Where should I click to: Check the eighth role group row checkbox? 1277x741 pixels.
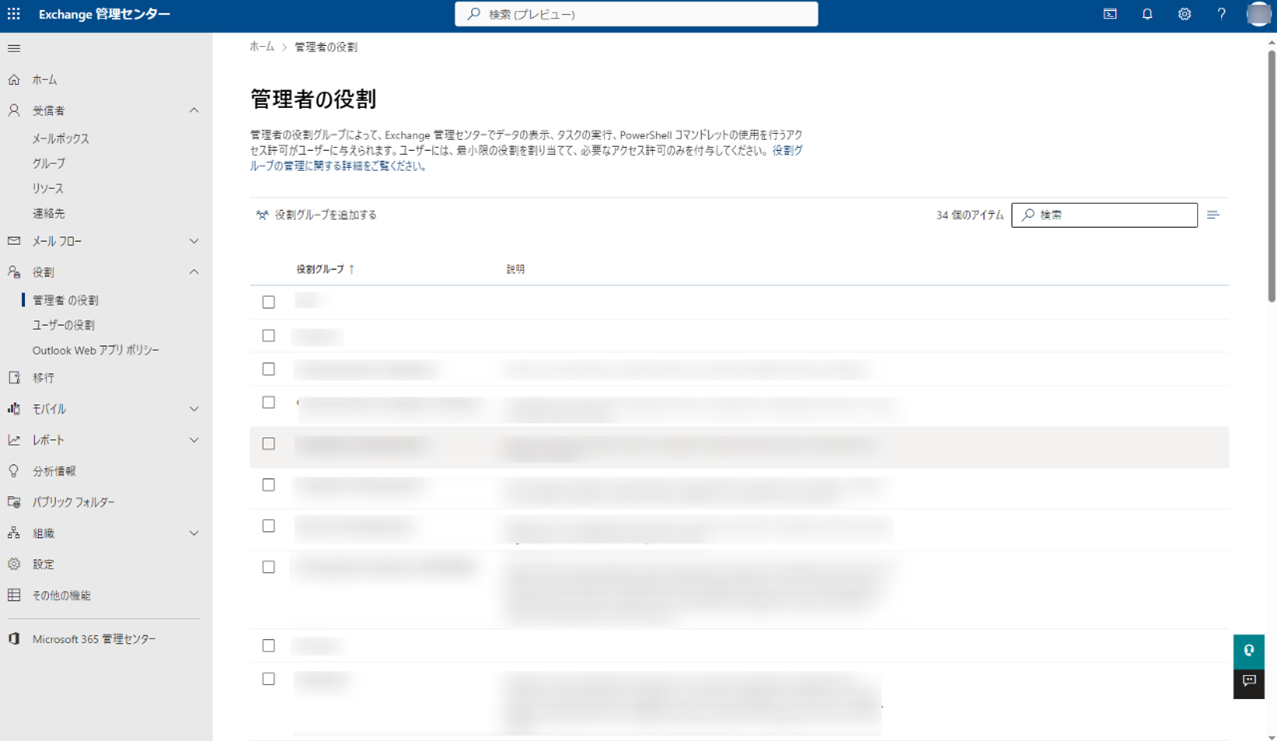(268, 567)
